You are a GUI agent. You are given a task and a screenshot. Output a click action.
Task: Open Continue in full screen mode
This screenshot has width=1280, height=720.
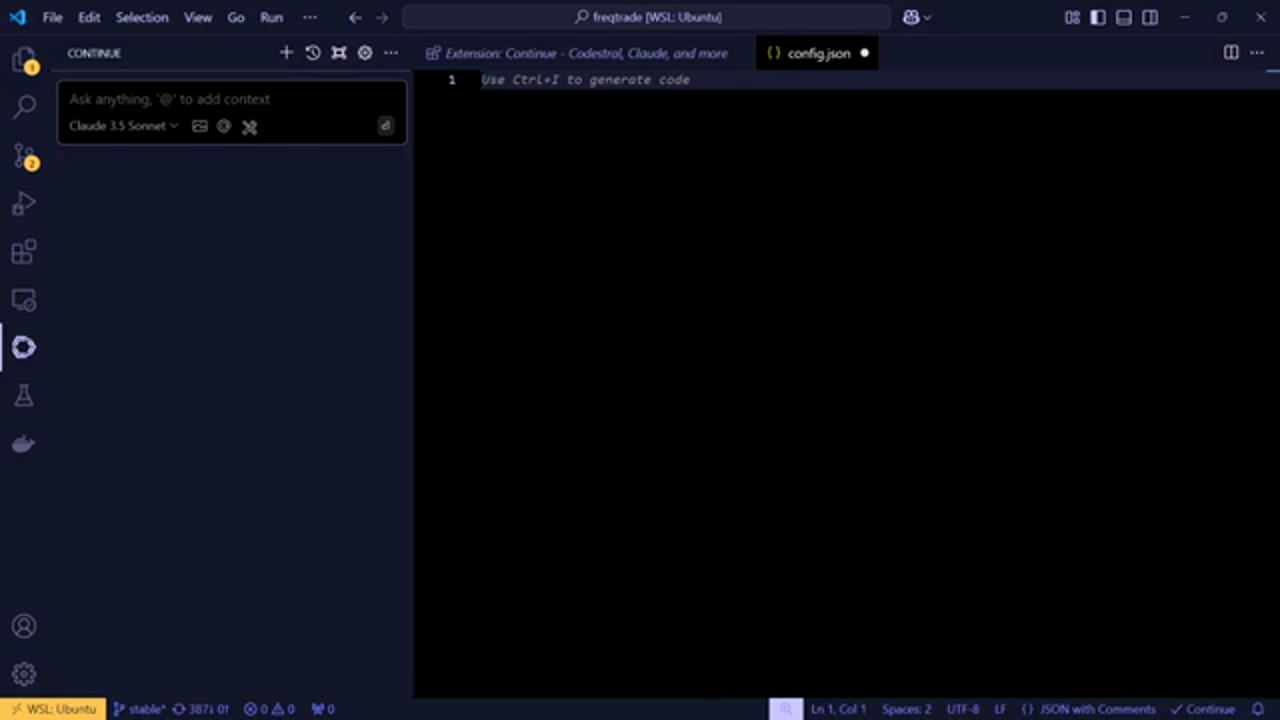pyautogui.click(x=339, y=53)
